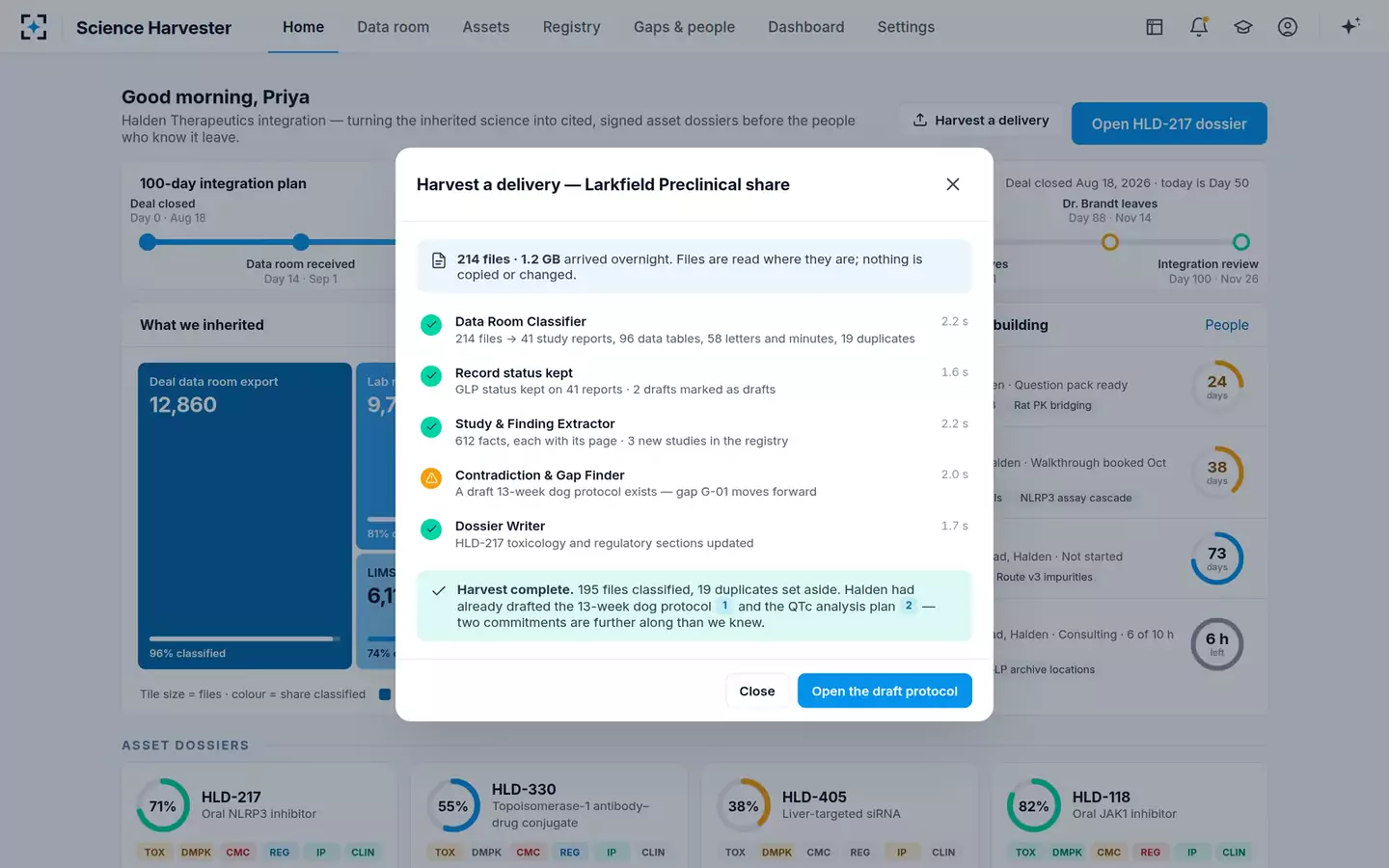Open the user profile icon
Image resolution: width=1389 pixels, height=868 pixels.
pos(1288,27)
